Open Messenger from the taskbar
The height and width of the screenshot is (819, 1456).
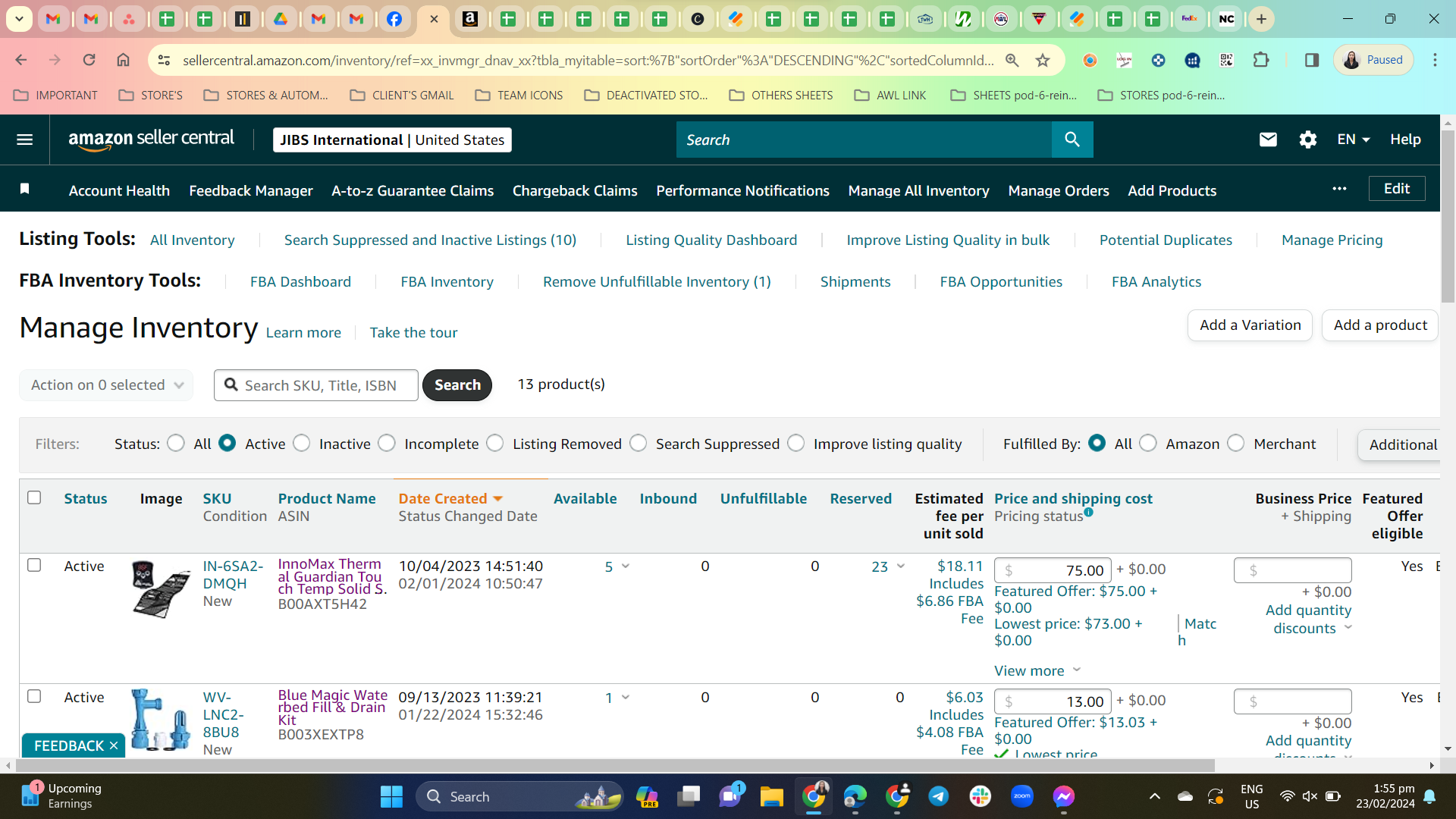coord(1064,796)
